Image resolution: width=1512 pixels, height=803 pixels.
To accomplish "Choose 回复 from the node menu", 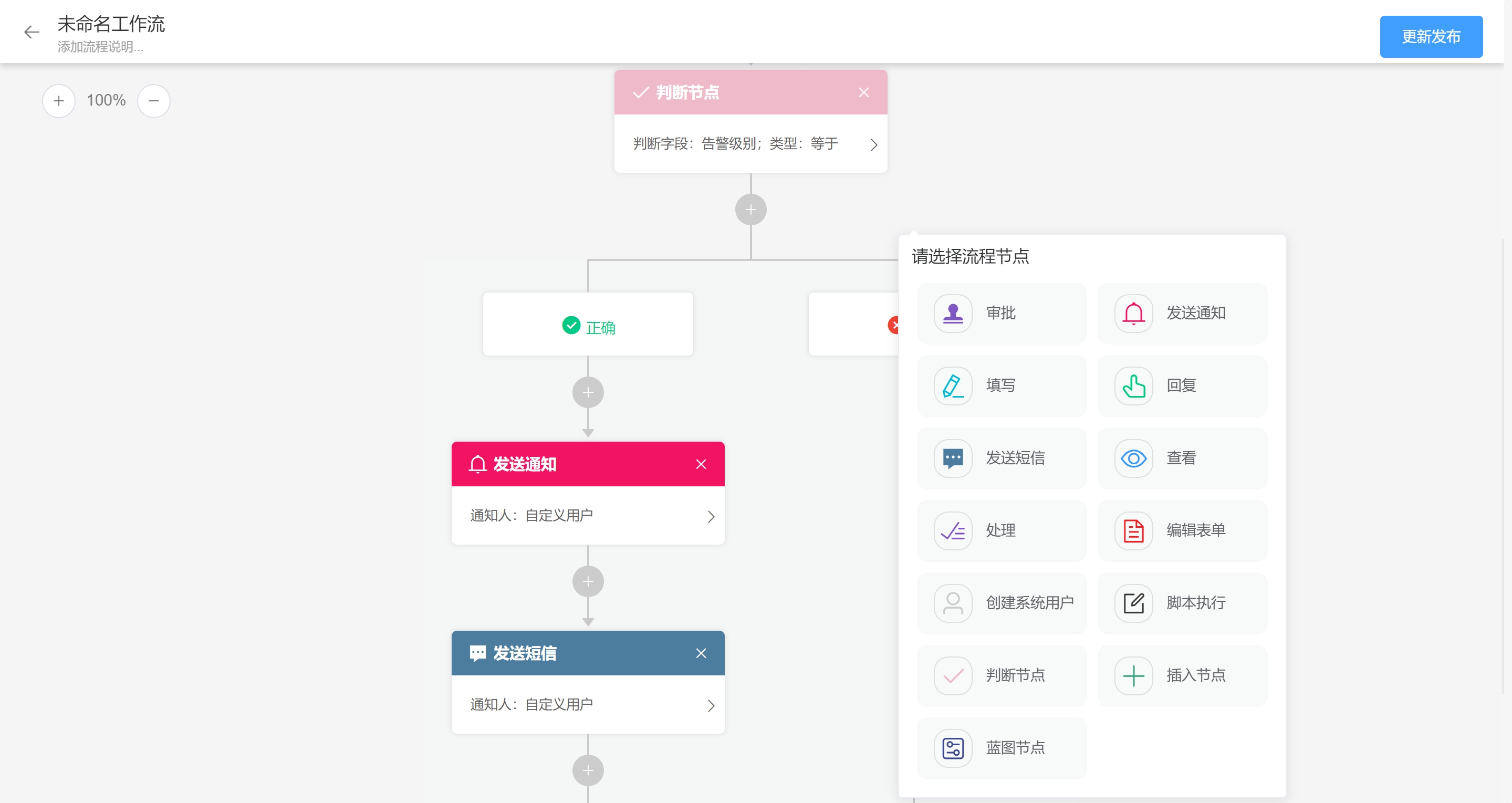I will click(1182, 385).
